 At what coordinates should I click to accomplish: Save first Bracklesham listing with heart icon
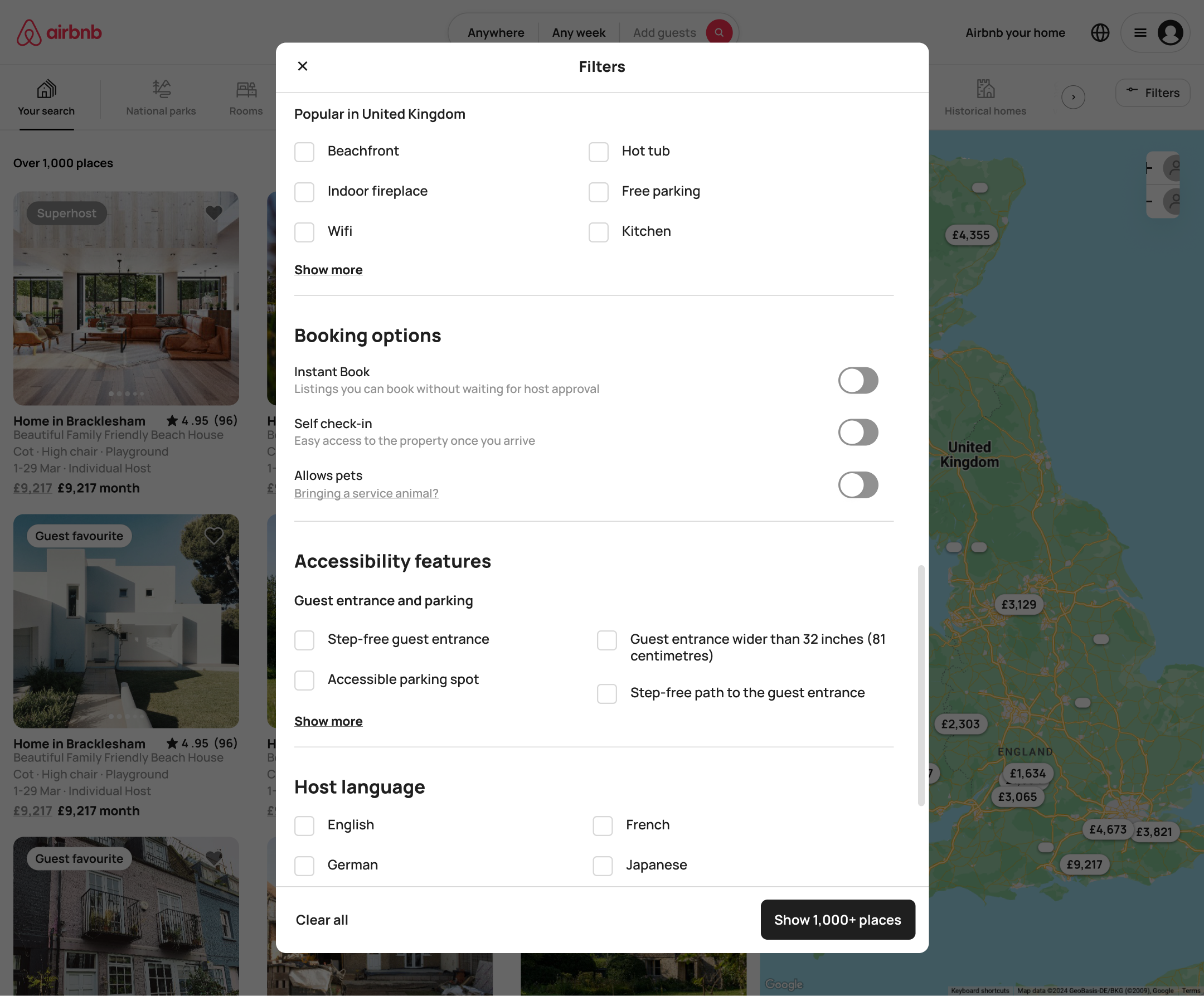(214, 213)
